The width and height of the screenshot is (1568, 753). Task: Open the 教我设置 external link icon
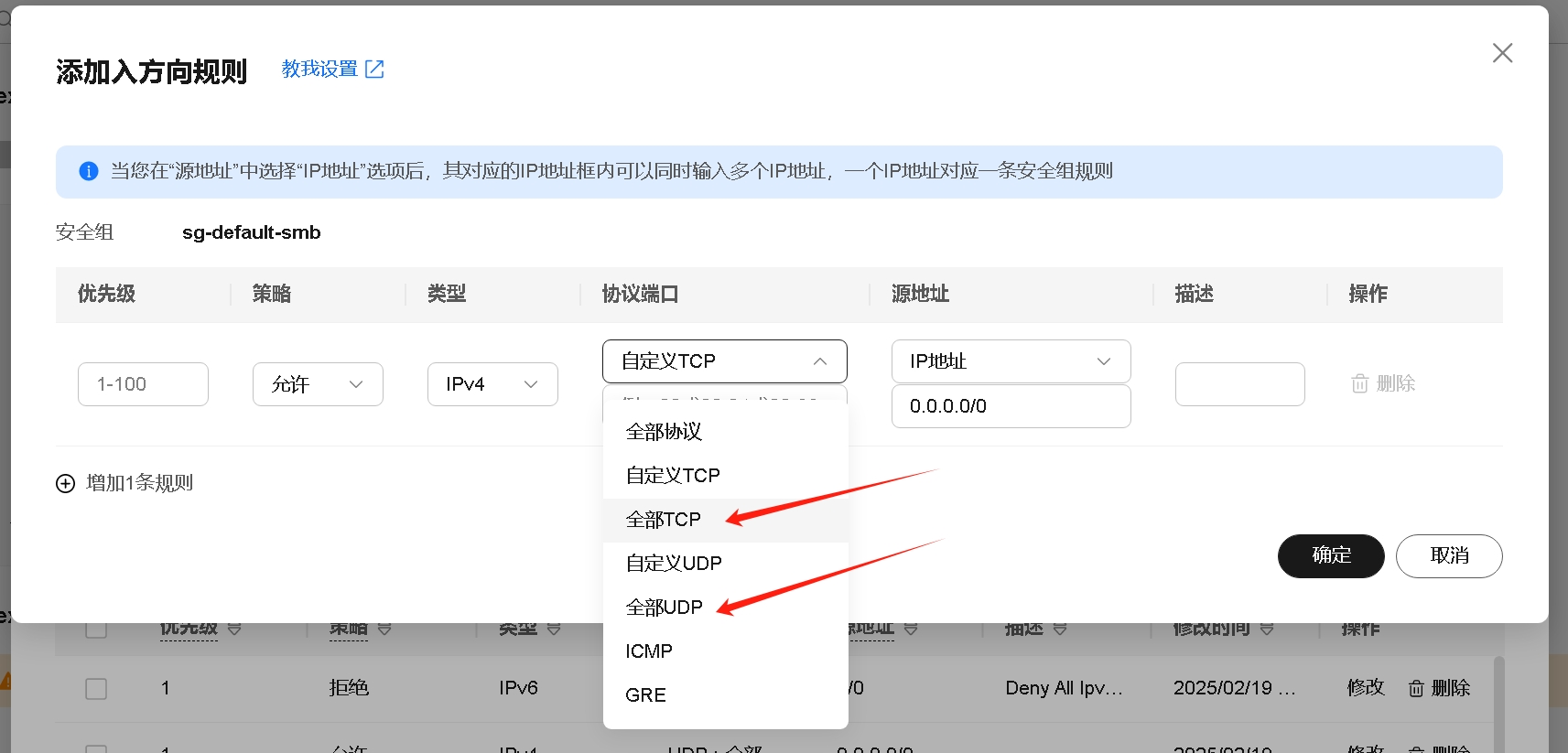[374, 70]
